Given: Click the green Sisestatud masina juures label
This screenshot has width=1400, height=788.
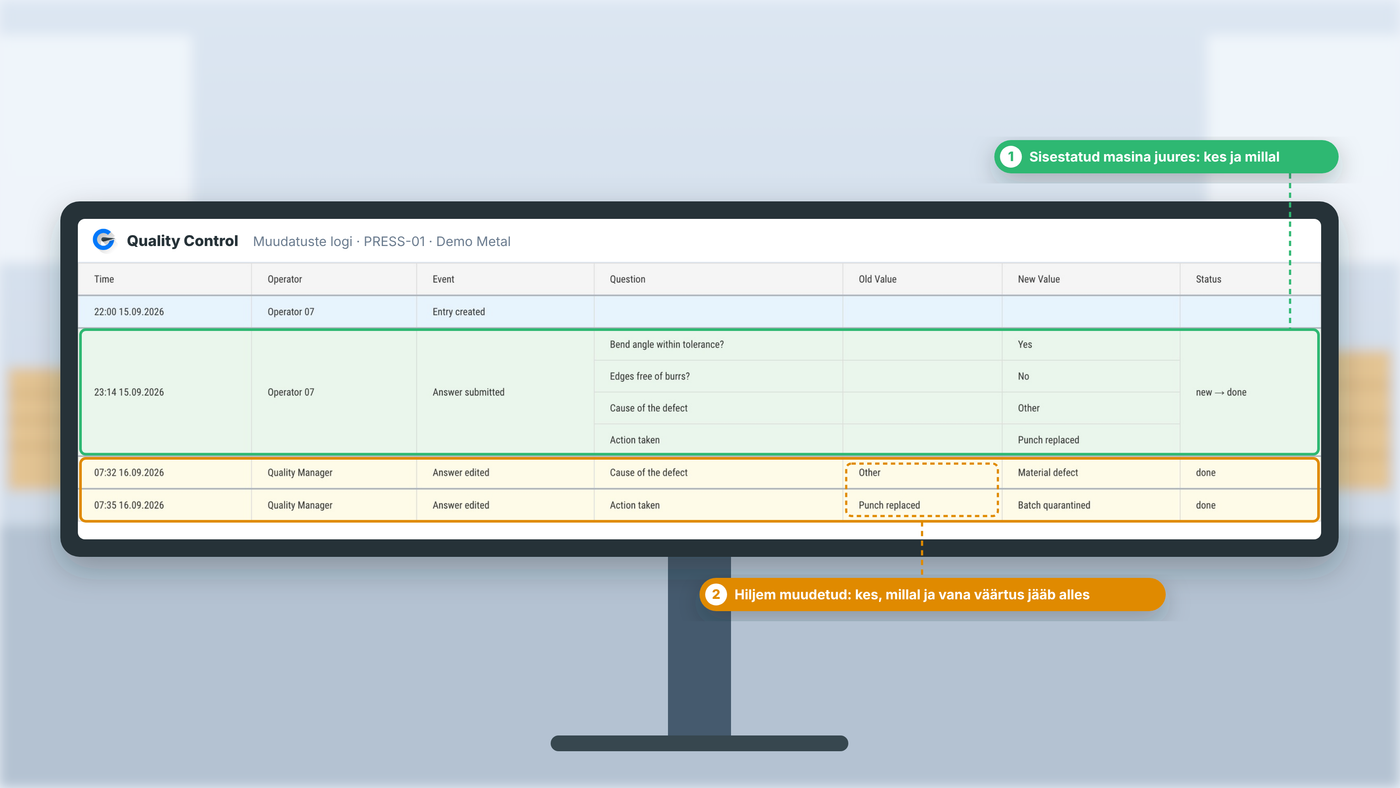Looking at the screenshot, I should coord(1154,157).
